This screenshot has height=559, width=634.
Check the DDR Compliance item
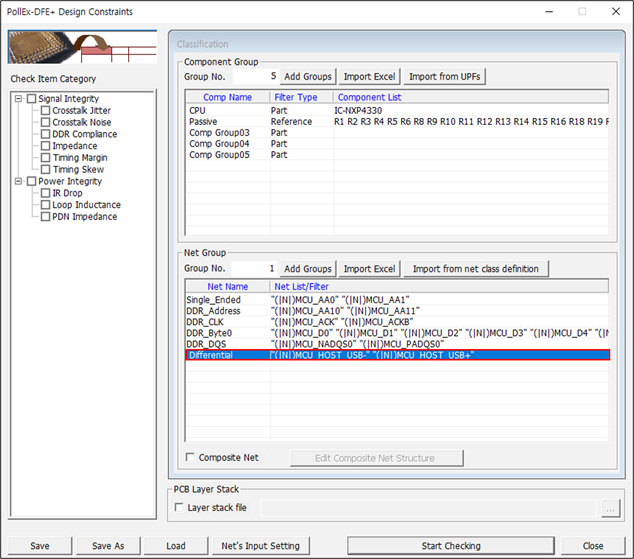tap(45, 134)
